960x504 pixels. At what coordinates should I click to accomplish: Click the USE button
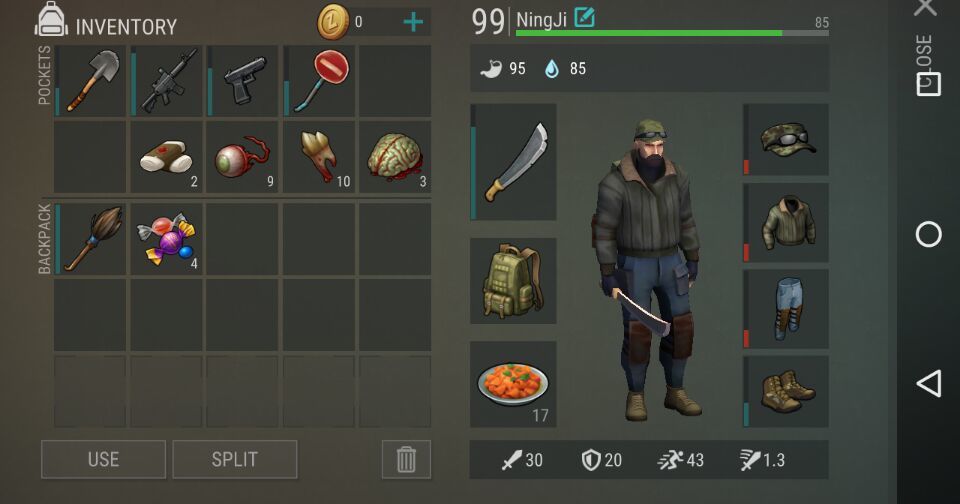(x=103, y=459)
